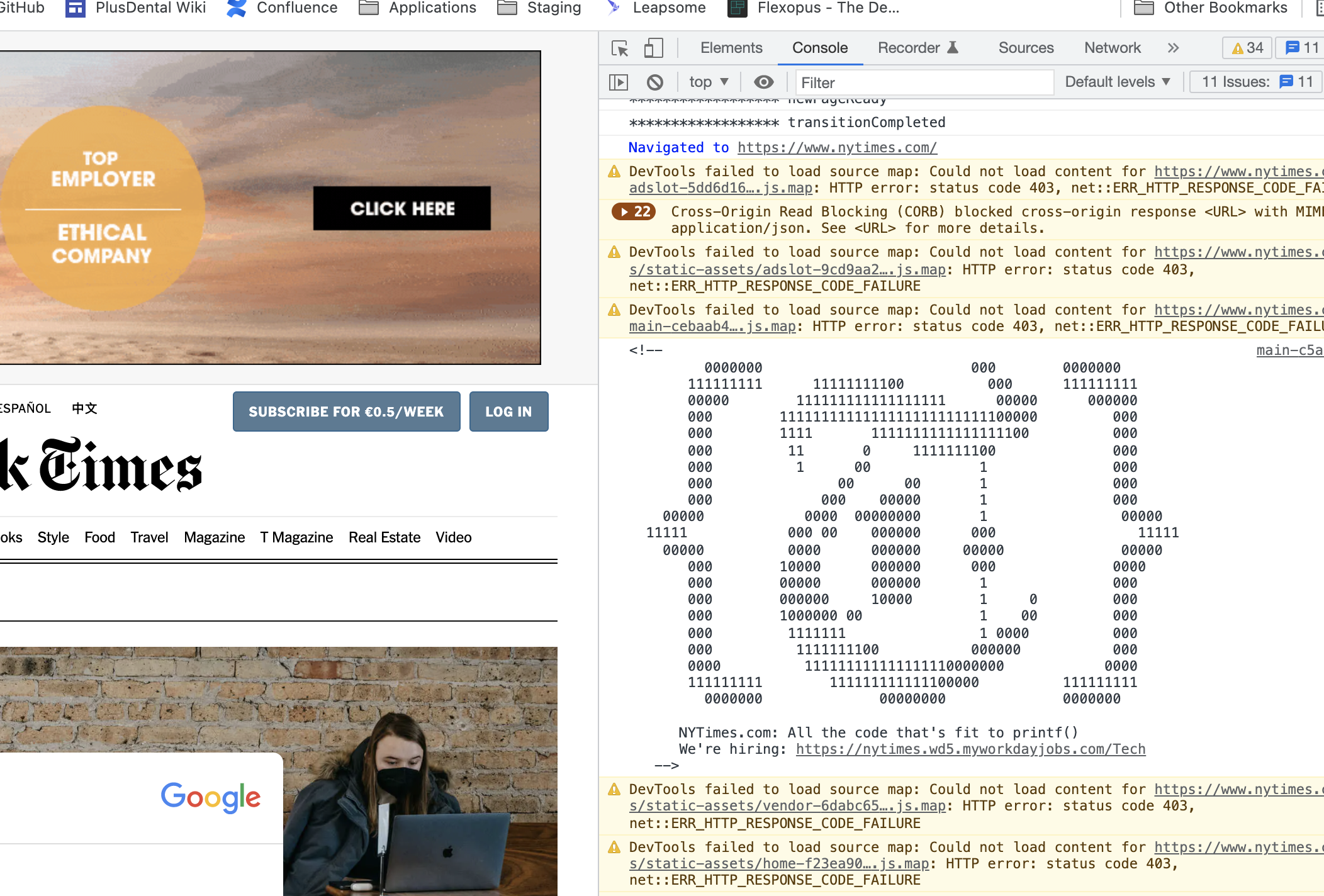
Task: Open the Travel section
Action: point(149,537)
